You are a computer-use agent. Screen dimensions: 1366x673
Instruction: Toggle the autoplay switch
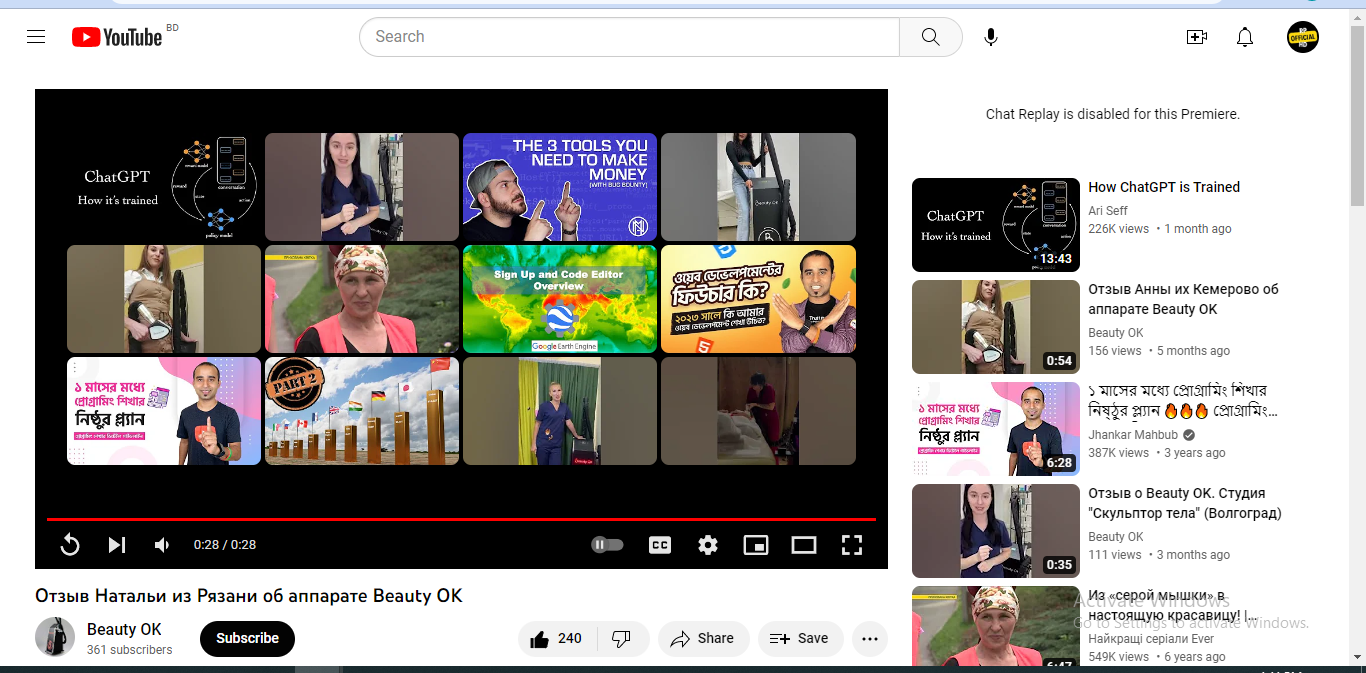[x=607, y=545]
